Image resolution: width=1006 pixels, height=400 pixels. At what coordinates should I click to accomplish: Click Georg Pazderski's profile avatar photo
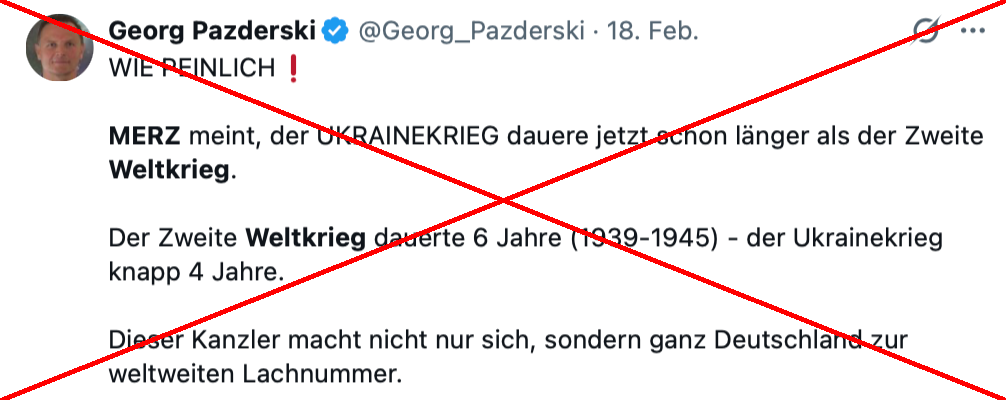coord(60,47)
